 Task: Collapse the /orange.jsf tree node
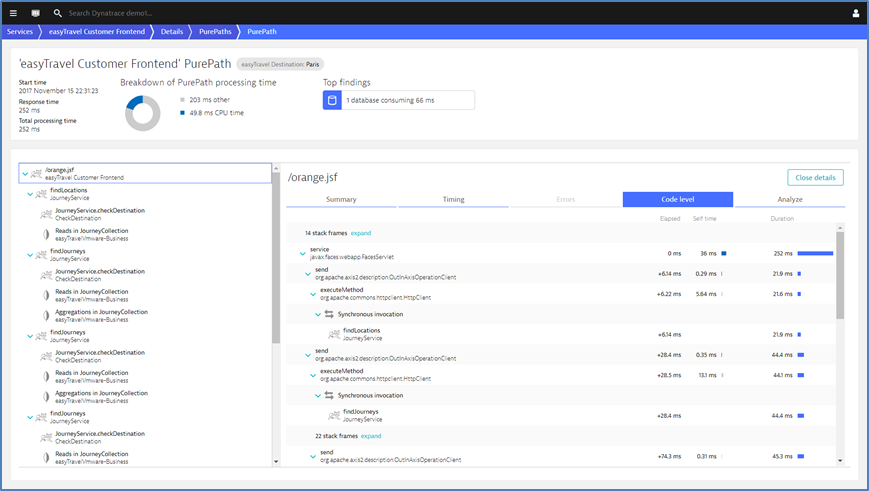[25, 174]
